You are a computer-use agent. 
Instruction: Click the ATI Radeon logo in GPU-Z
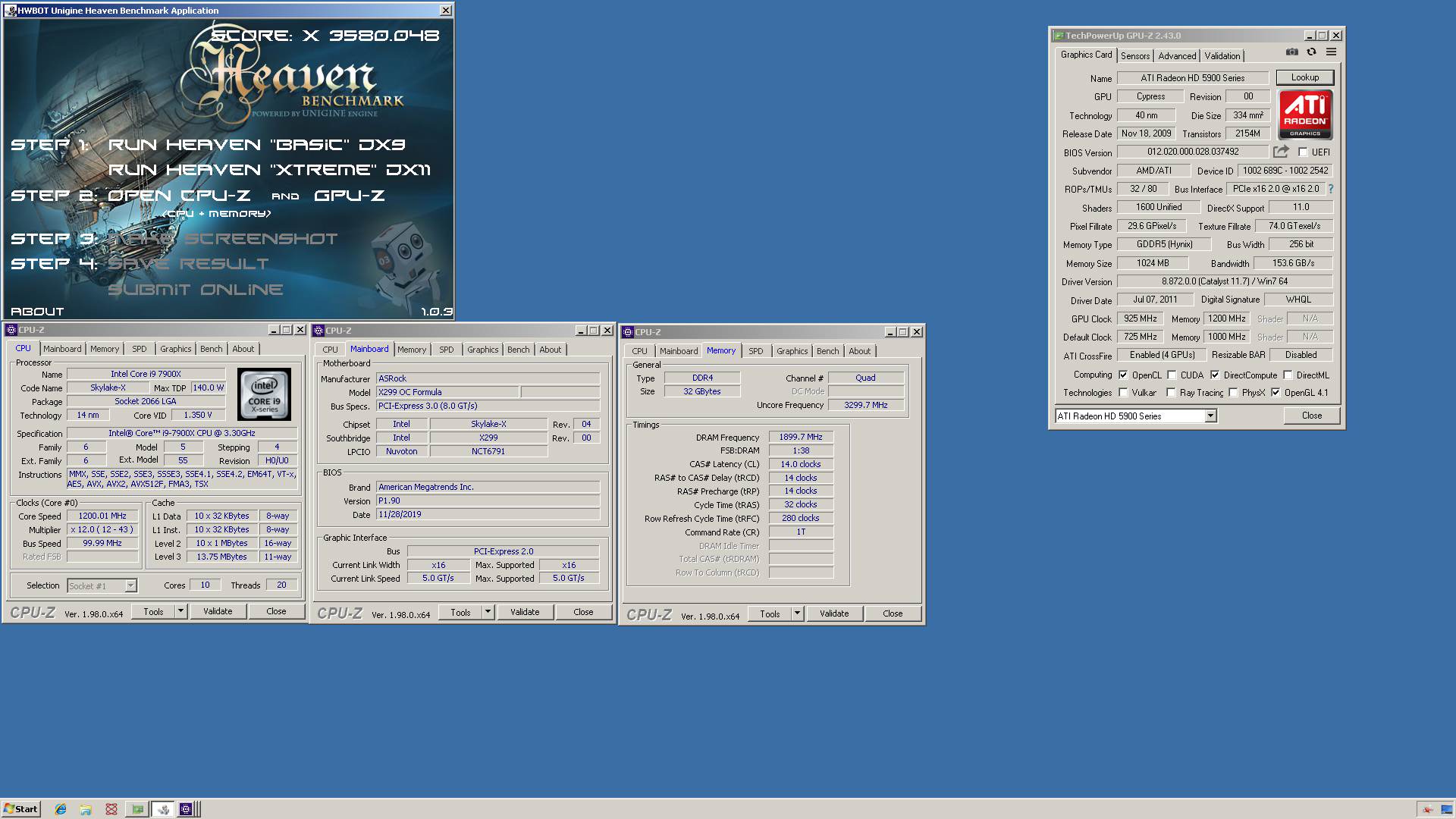(1305, 115)
